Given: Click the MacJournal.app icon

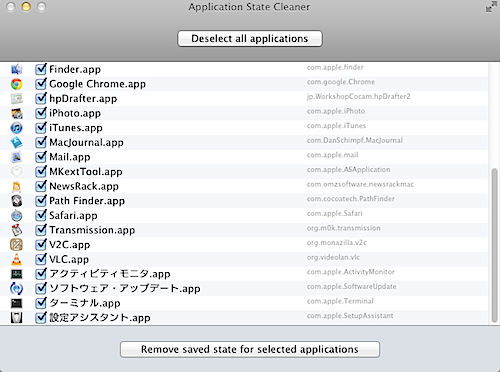Looking at the screenshot, I should point(16,143).
